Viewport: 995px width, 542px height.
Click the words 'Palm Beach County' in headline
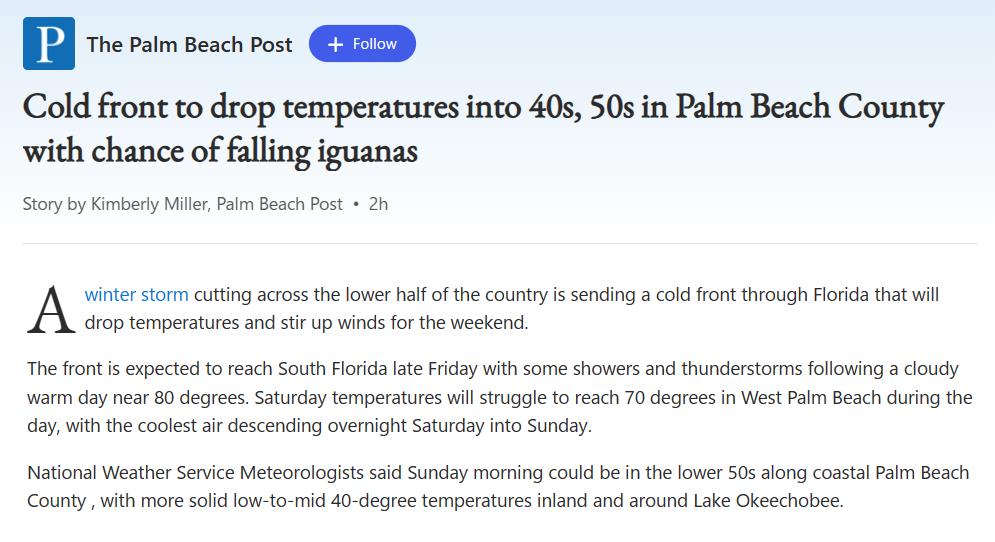click(810, 107)
